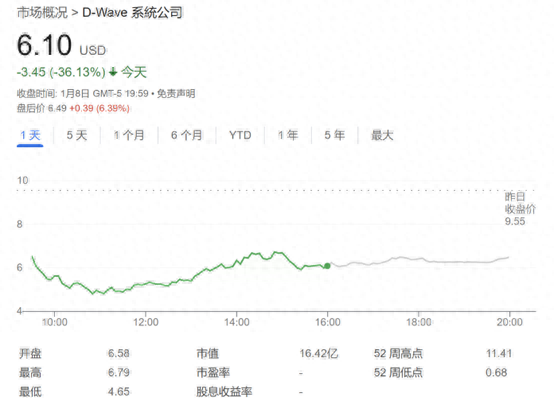The width and height of the screenshot is (554, 405).
Task: Click the 14:00 axis label
Action: pos(237,322)
